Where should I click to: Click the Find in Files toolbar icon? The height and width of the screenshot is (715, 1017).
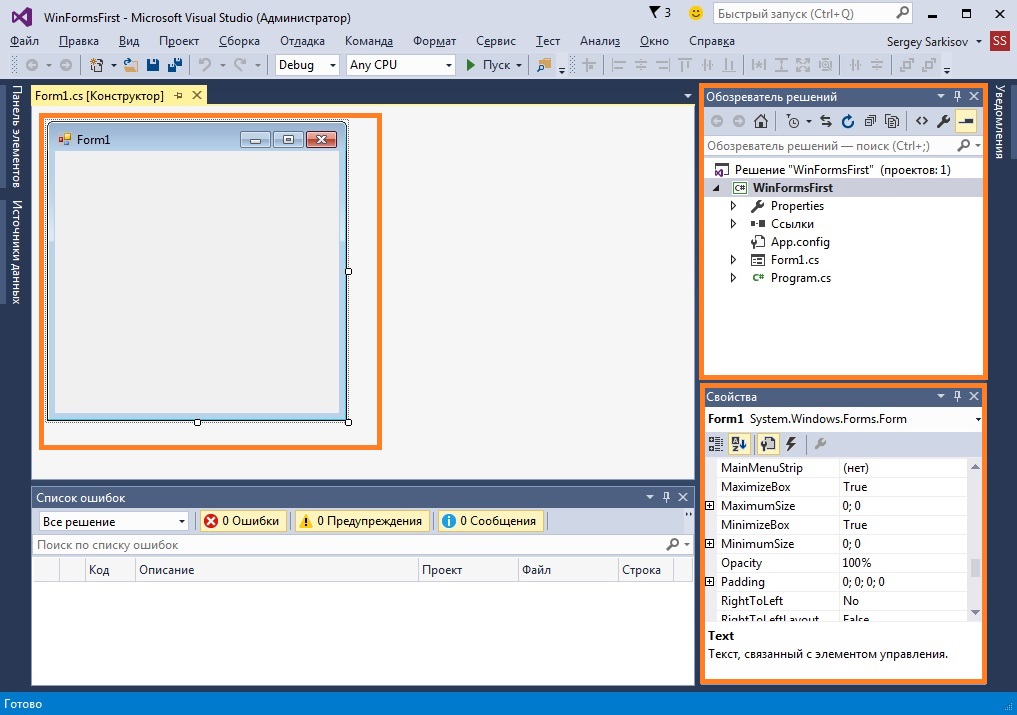point(544,65)
